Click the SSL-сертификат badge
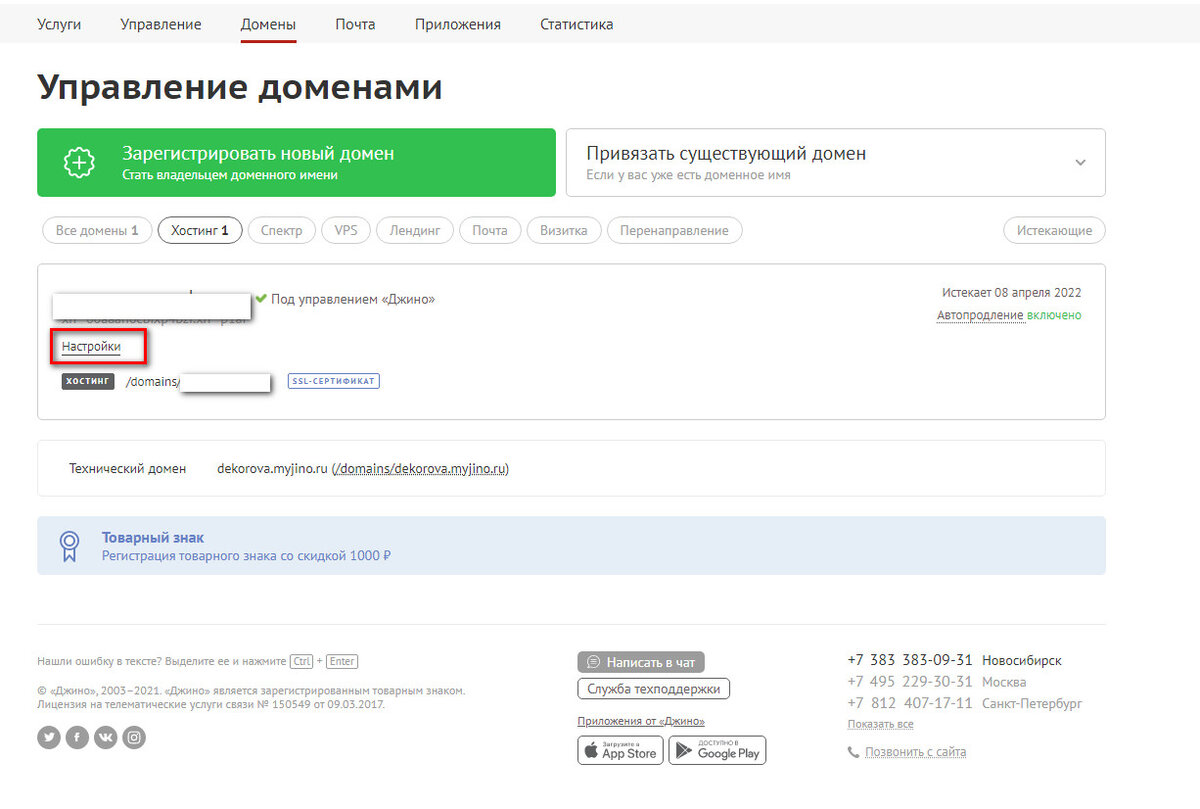Viewport: 1200px width, 809px height. (334, 381)
